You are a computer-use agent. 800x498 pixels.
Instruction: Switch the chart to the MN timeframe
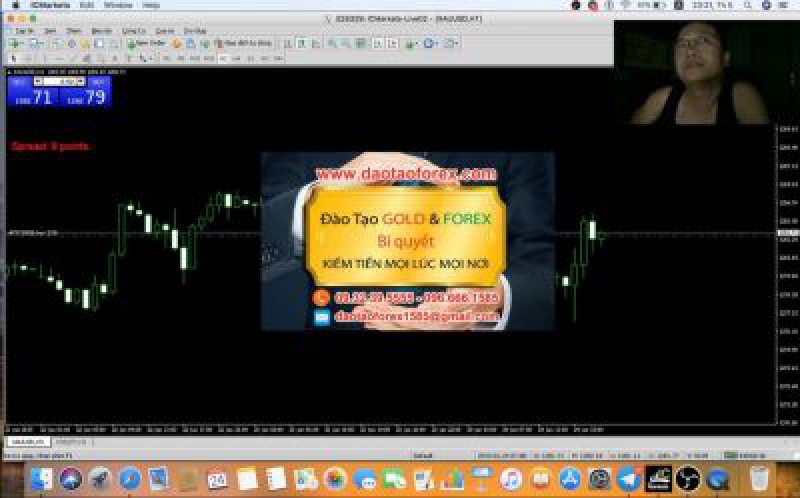pyautogui.click(x=279, y=58)
